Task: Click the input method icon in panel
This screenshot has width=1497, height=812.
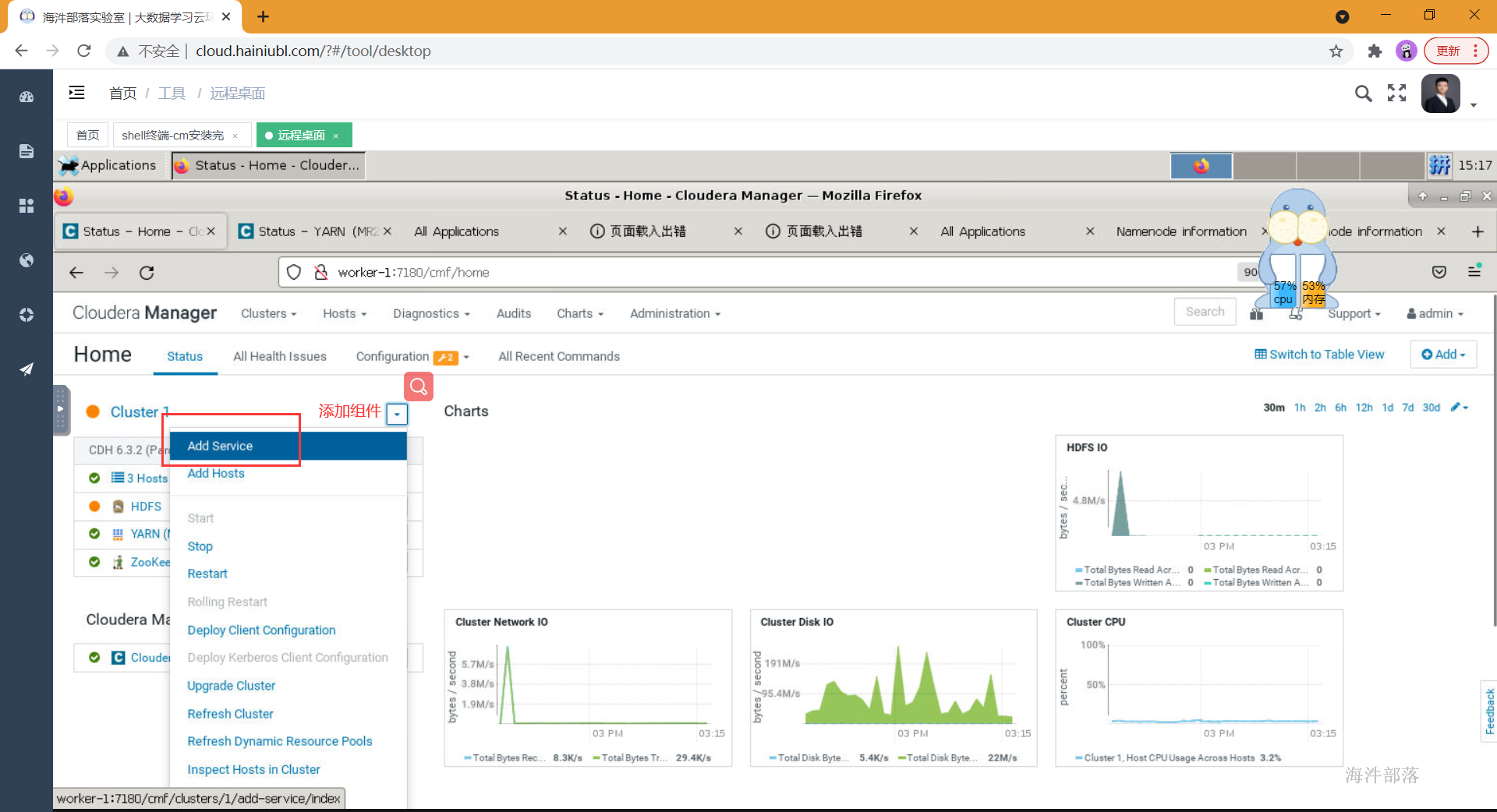Action: [x=1439, y=165]
